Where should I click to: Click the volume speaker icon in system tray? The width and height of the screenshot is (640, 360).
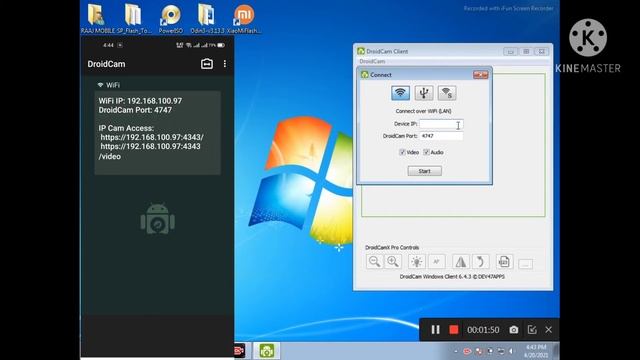[x=511, y=351]
